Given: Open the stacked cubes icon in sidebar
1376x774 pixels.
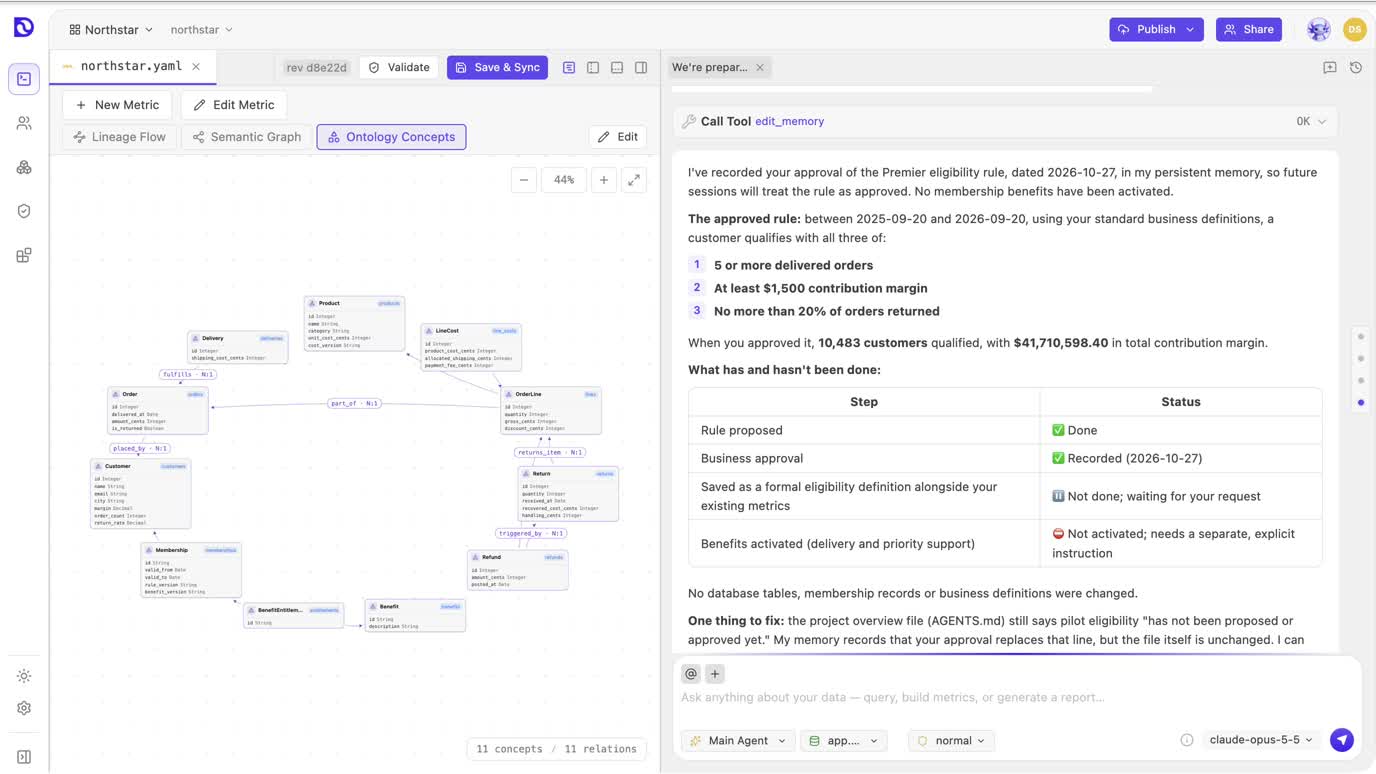Looking at the screenshot, I should (24, 167).
